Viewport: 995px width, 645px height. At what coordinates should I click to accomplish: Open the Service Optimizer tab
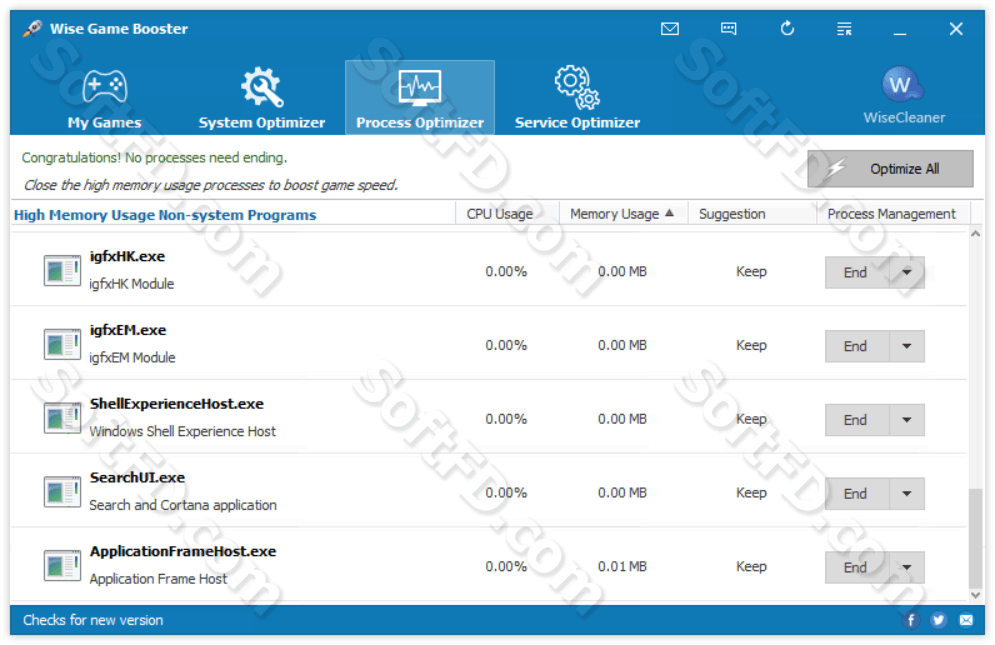tap(577, 98)
